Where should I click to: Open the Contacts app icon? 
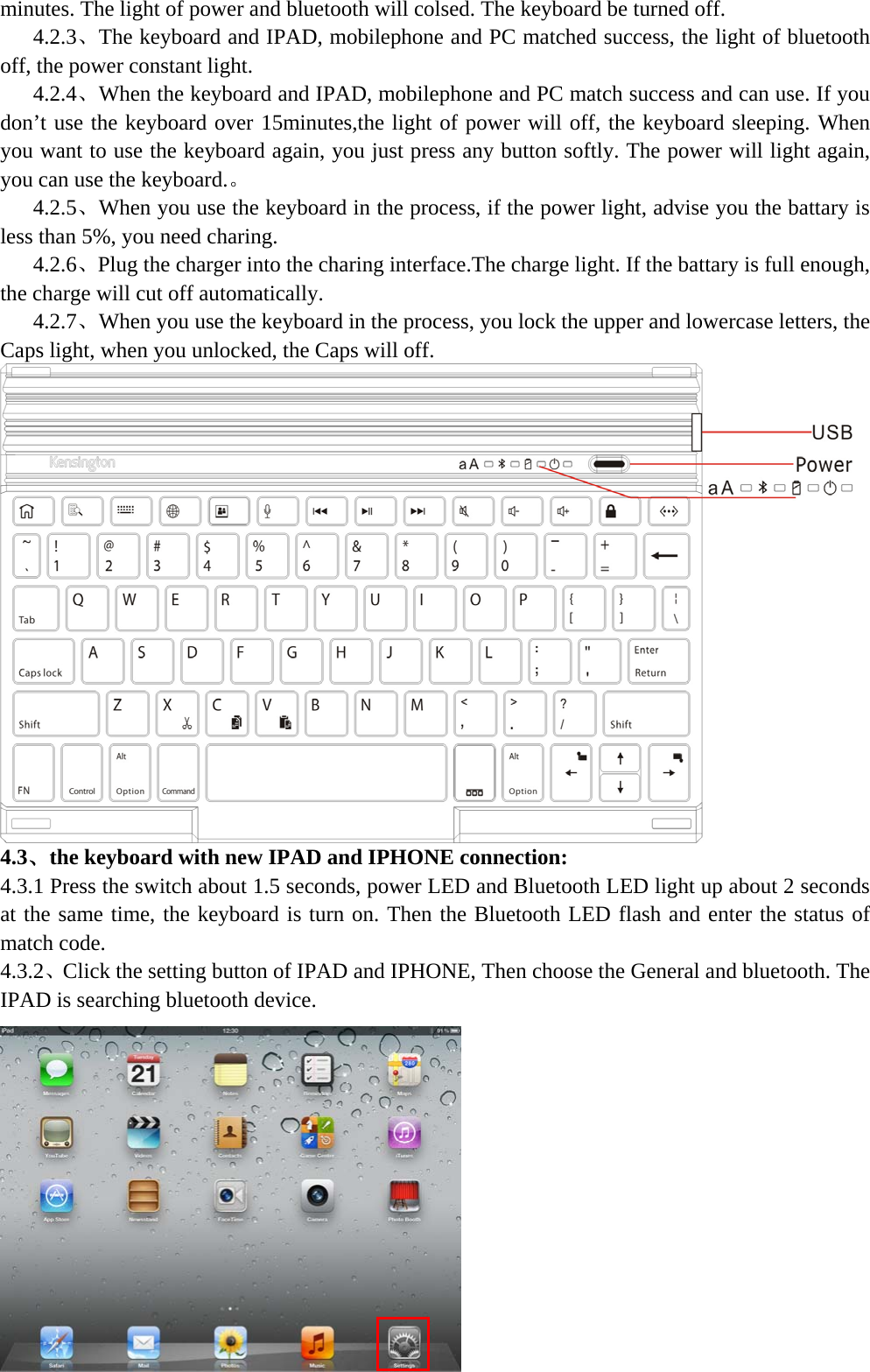230,1133
